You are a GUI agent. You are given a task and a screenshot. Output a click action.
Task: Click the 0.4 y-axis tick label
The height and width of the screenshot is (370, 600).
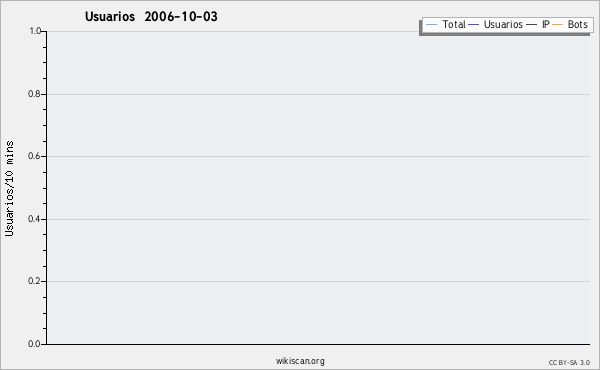34,219
